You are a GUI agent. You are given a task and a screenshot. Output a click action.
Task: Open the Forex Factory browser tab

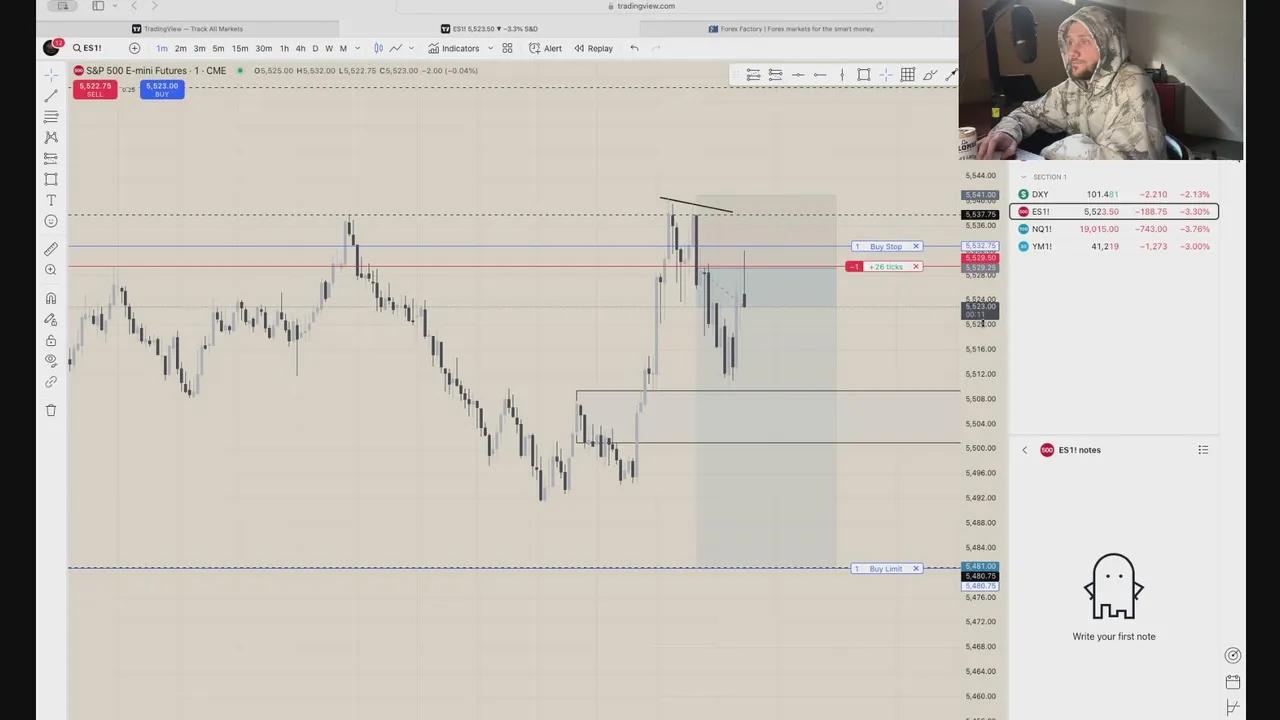[792, 29]
